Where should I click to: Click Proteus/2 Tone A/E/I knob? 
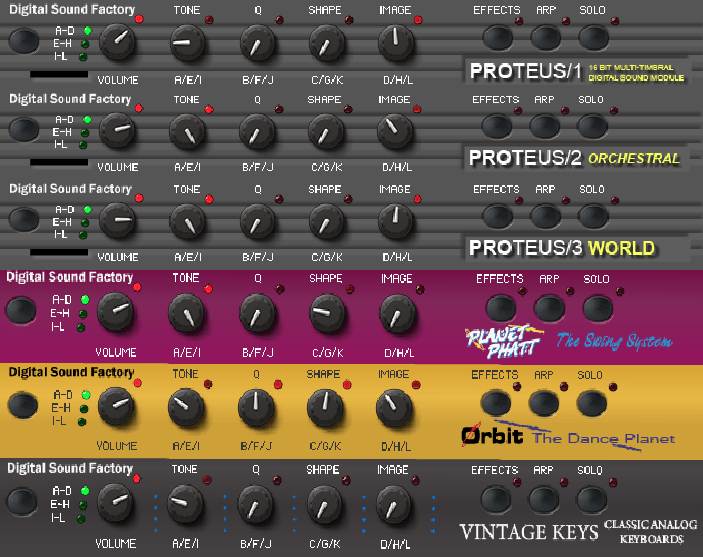(187, 131)
